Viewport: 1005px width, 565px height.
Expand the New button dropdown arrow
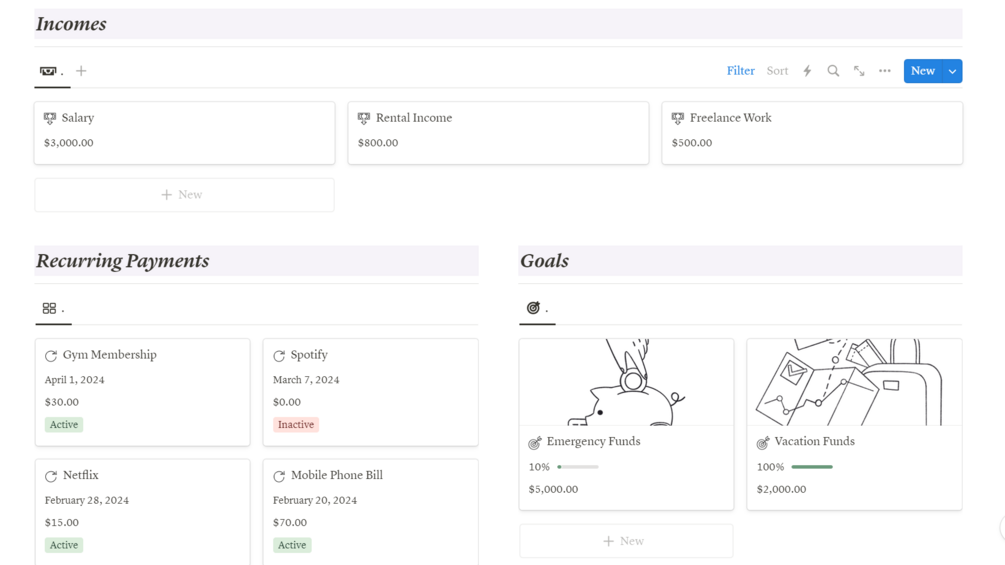[952, 71]
